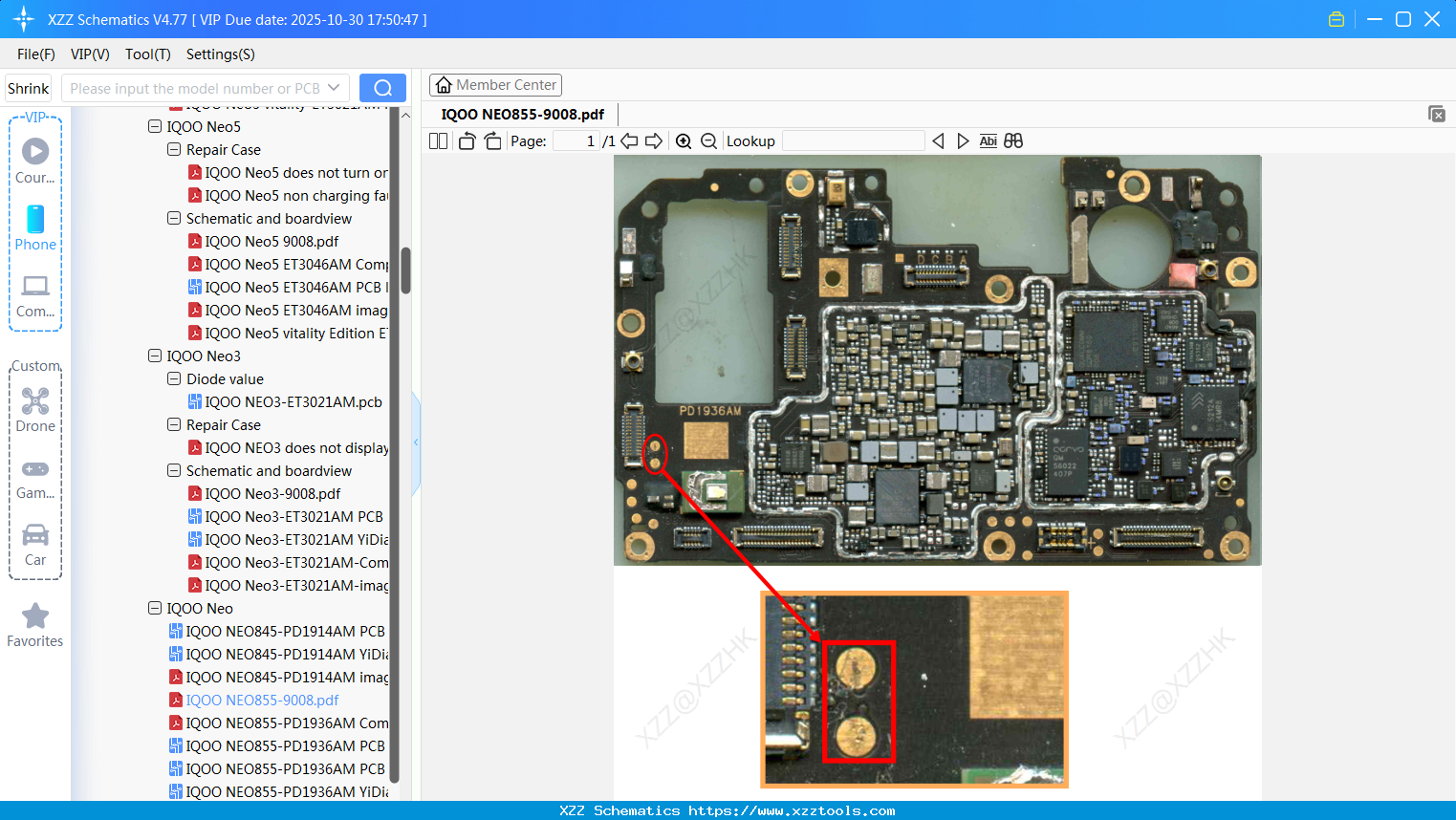Open IQOO Neo5 does not turn on file
The height and width of the screenshot is (820, 1456).
point(288,172)
